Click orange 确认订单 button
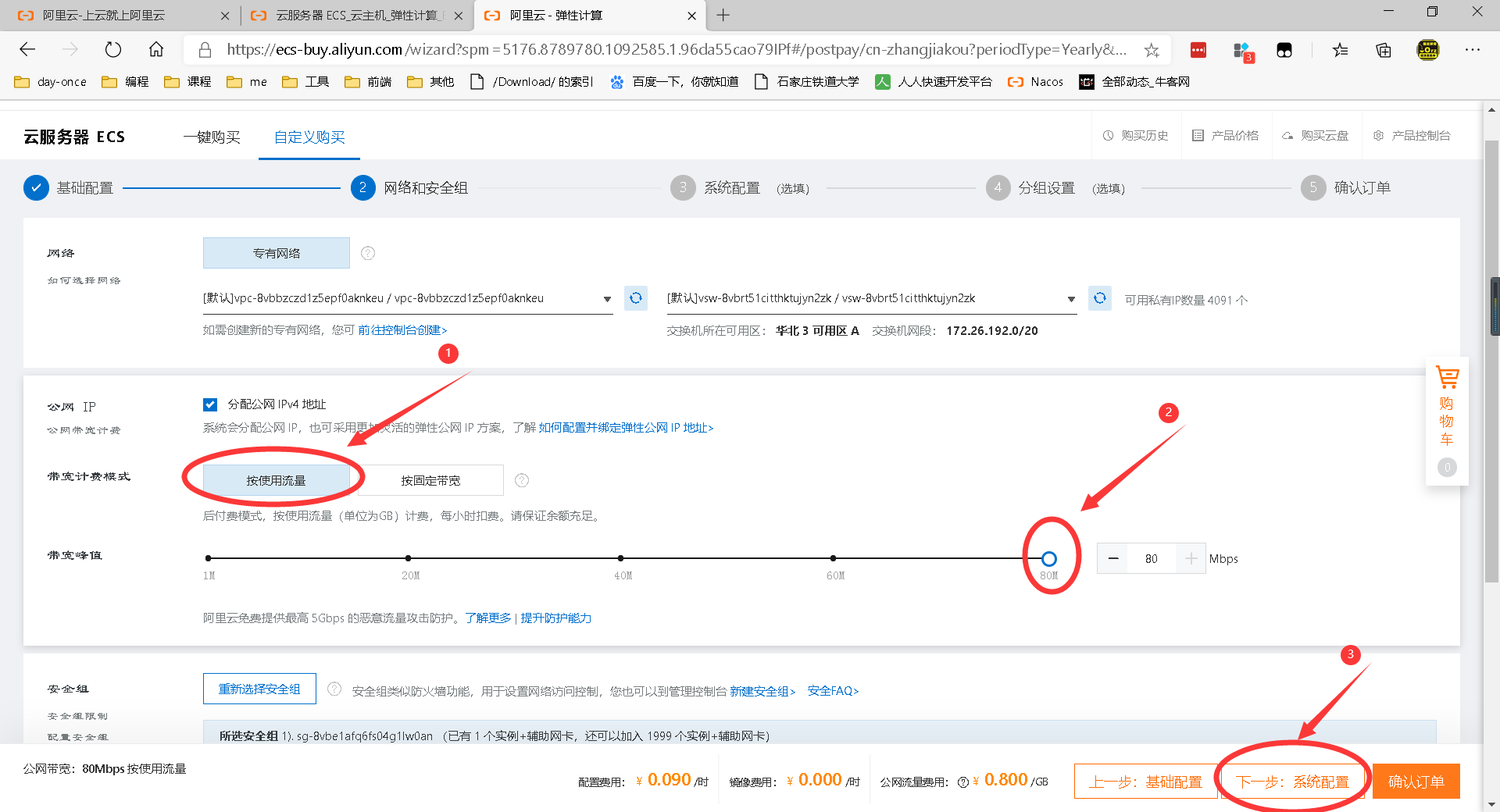1500x812 pixels. 1416,782
